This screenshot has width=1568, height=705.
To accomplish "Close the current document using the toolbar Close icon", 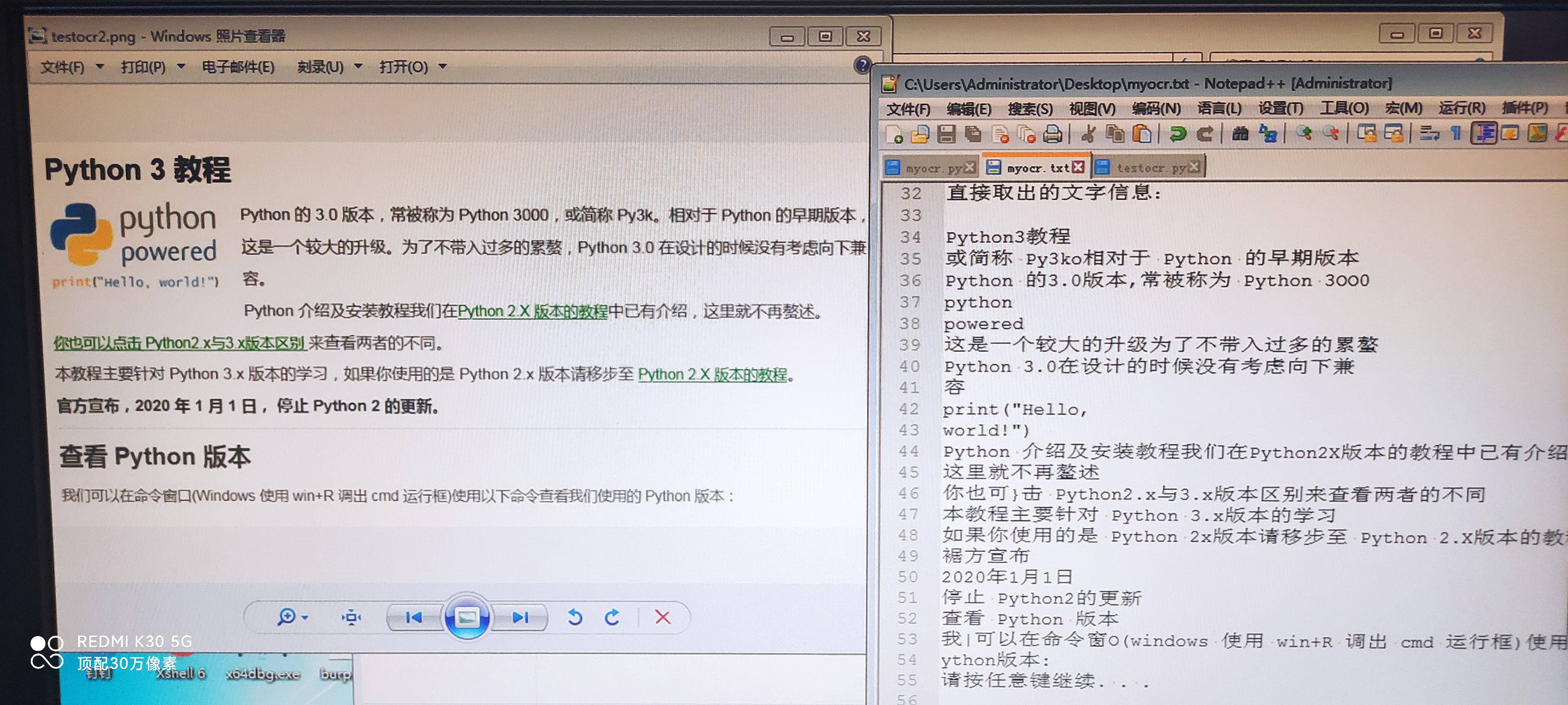I will [x=1000, y=134].
